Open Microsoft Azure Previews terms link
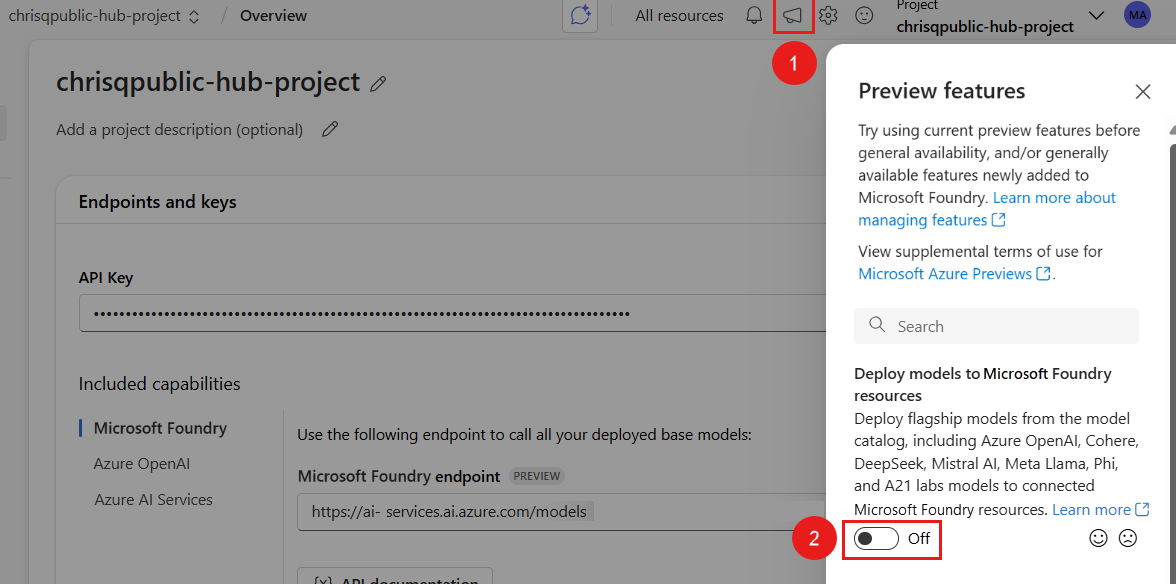1176x584 pixels. click(954, 274)
